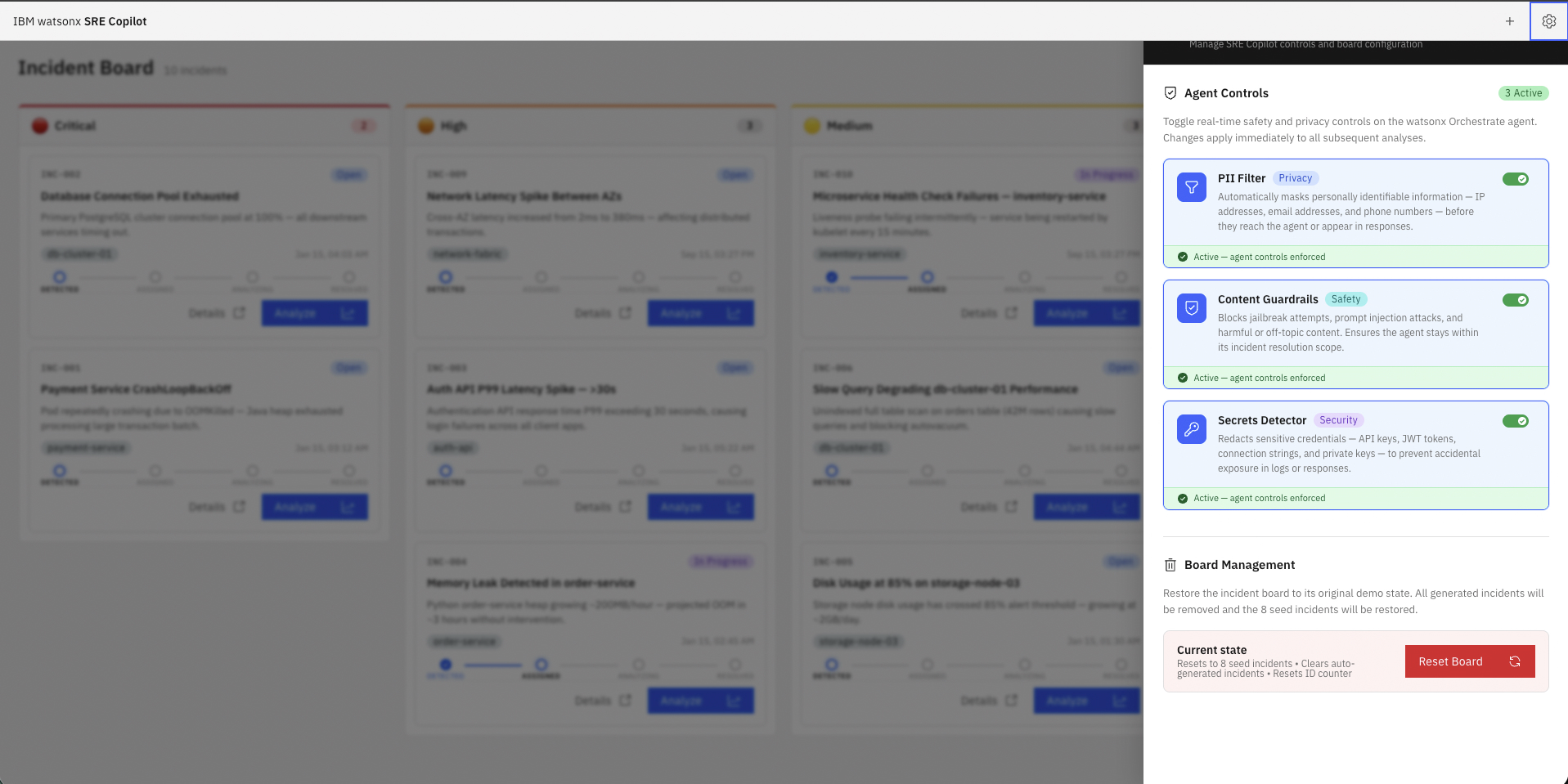The image size is (1568, 784).
Task: Click the PII Filter active status checkmark
Action: 1183,257
